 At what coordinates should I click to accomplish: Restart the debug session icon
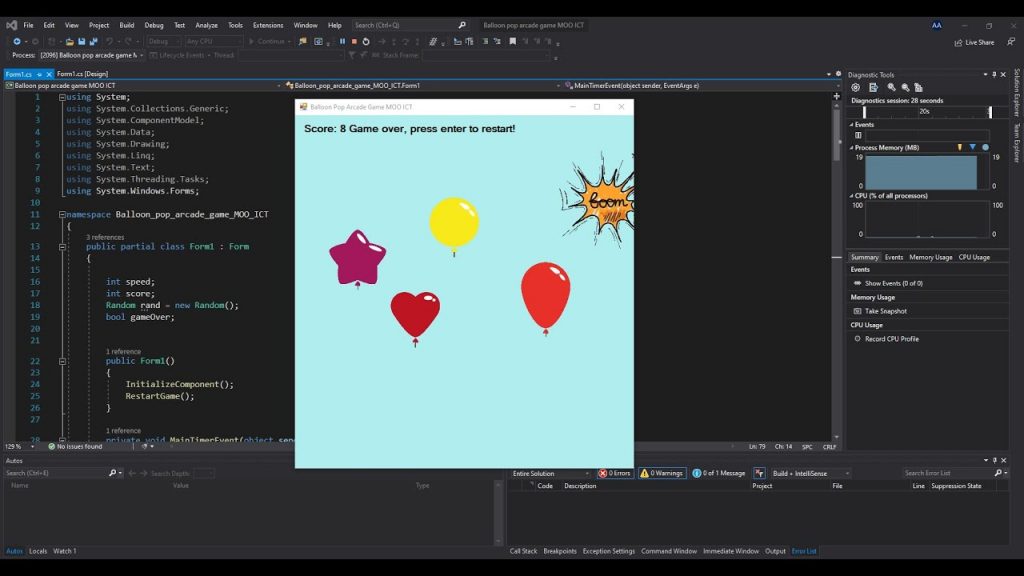[366, 41]
